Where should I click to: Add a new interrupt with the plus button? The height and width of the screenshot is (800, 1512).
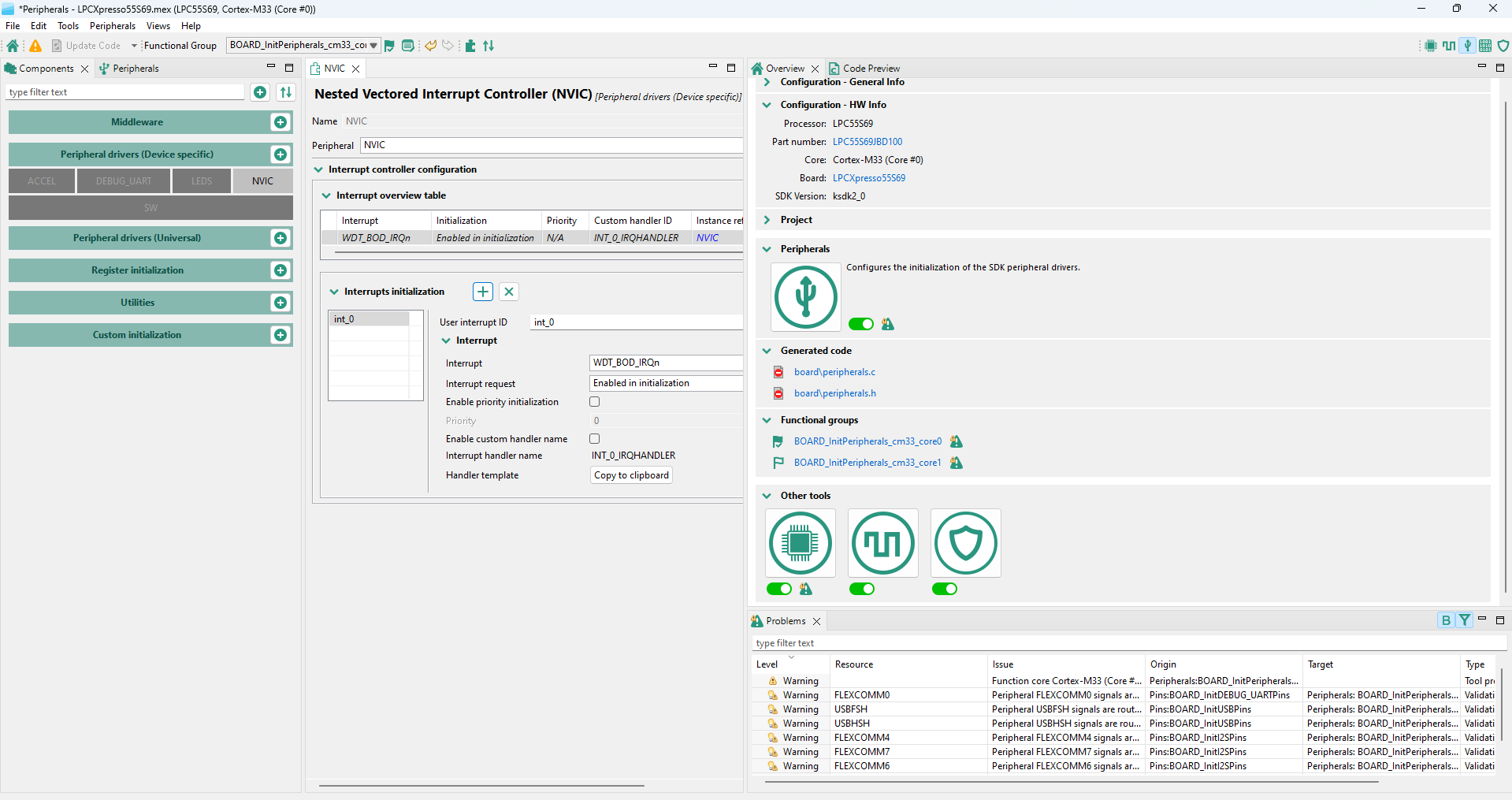(483, 292)
